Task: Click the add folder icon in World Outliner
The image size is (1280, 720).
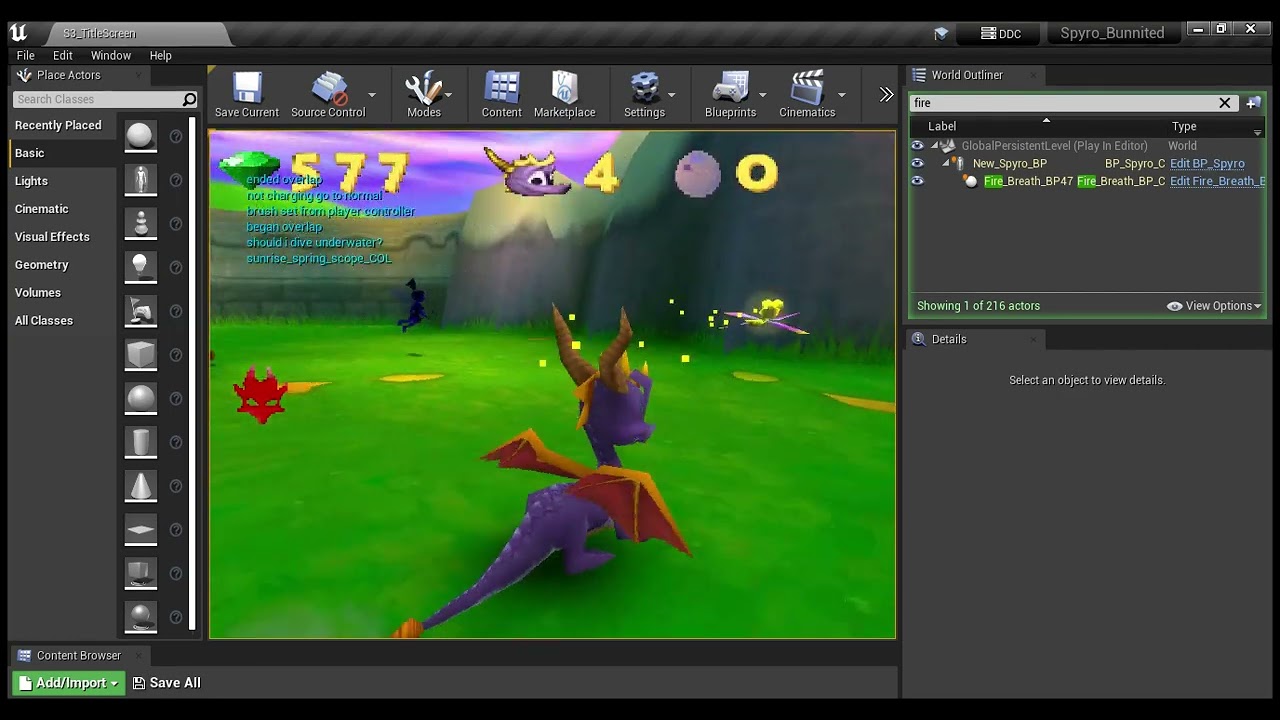Action: (x=1253, y=103)
